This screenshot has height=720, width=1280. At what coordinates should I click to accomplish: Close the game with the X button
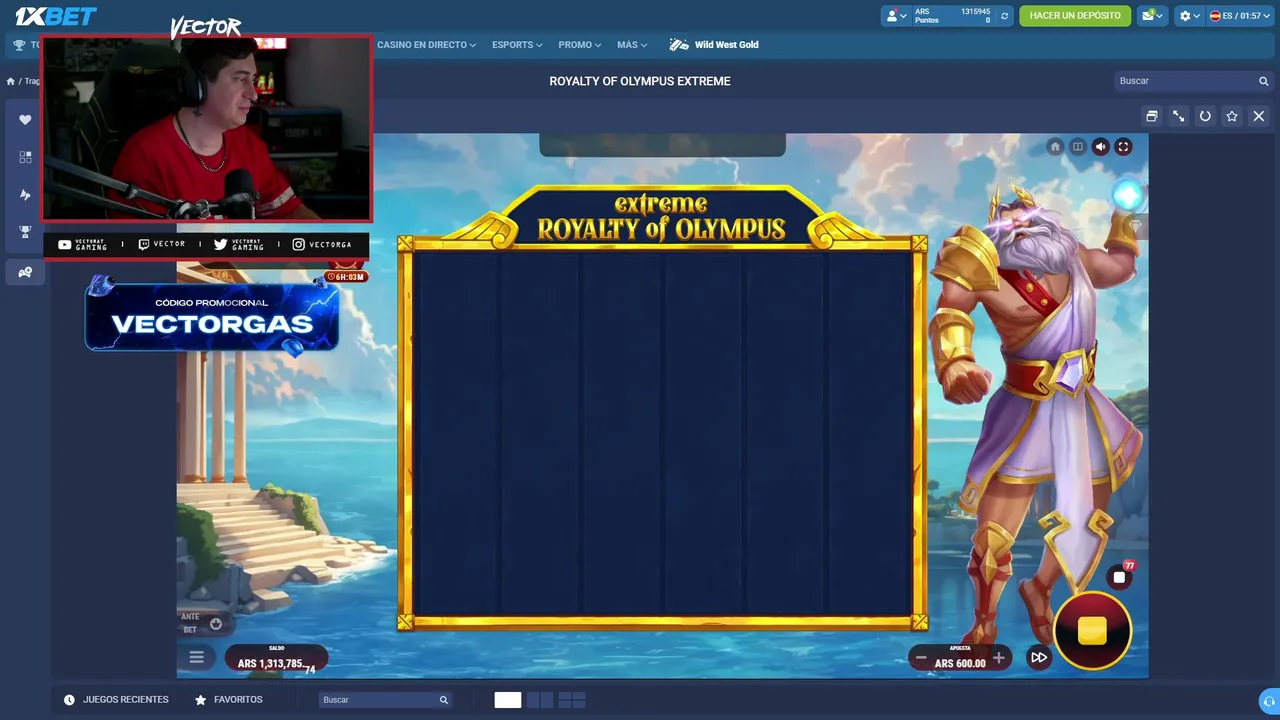[x=1259, y=116]
